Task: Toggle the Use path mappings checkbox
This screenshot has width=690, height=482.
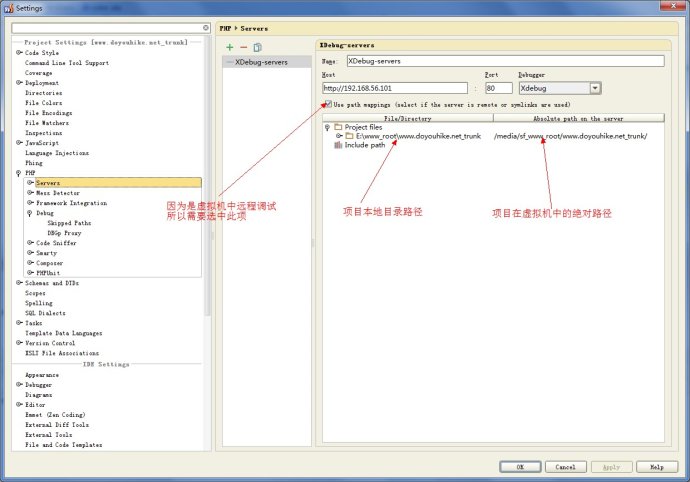Action: [328, 104]
